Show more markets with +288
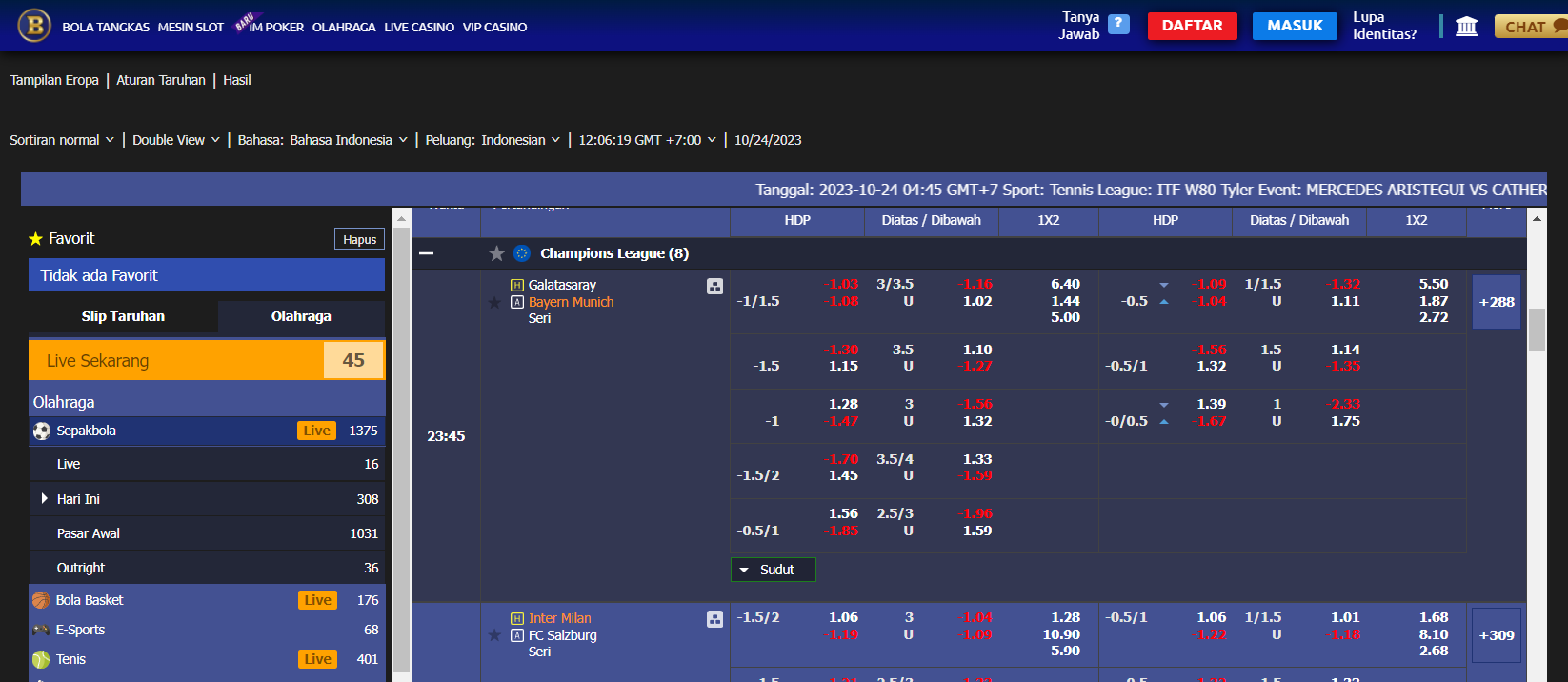Viewport: 1568px width, 682px height. [1497, 302]
